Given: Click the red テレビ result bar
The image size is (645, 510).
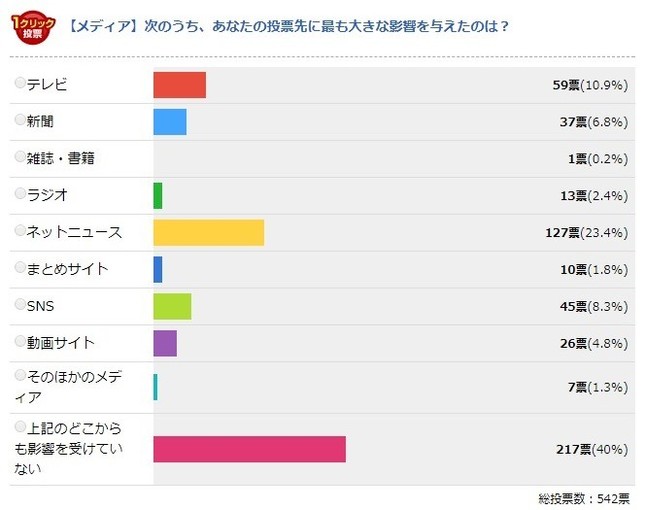Looking at the screenshot, I should 179,85.
